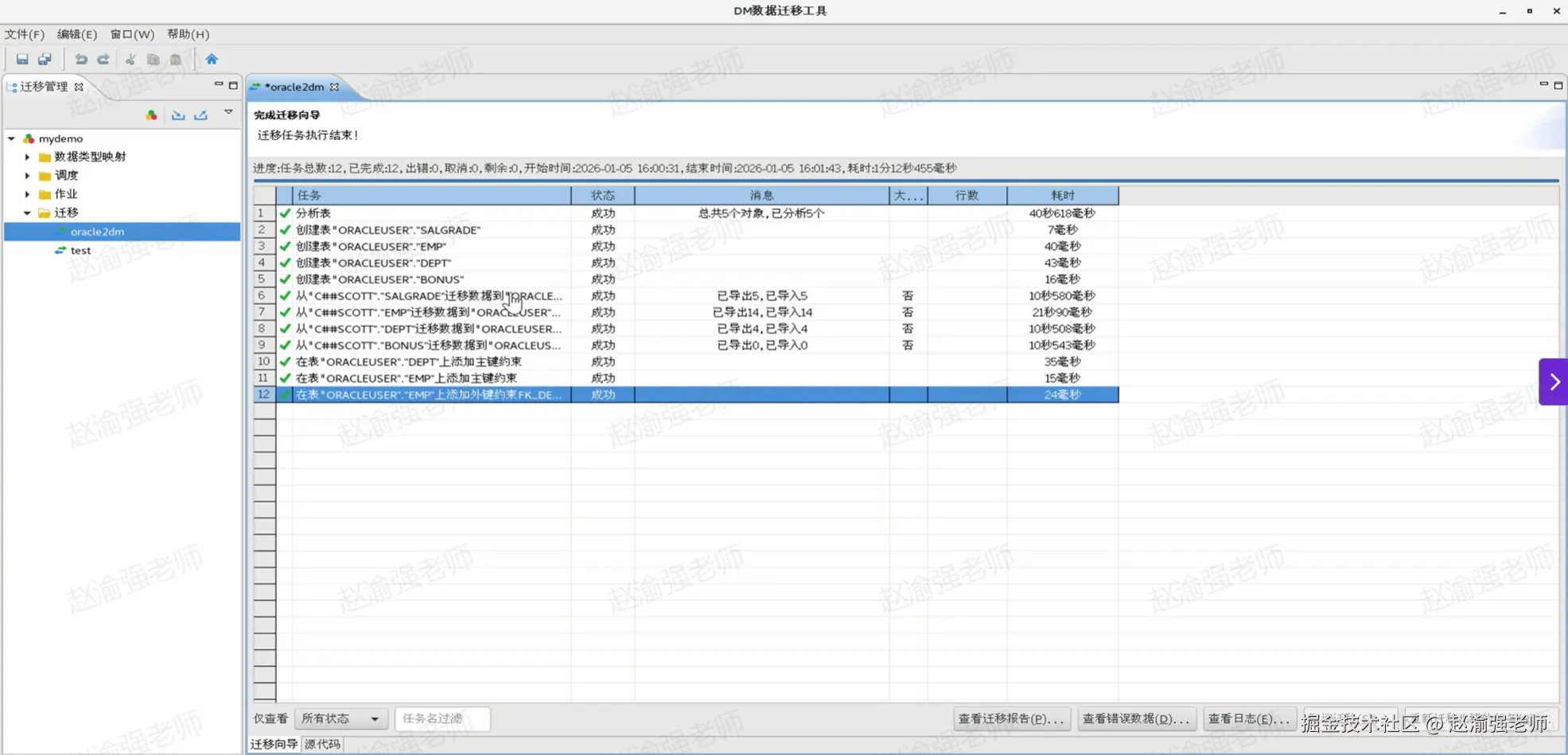Click the 行数 column header
1568x755 pixels.
pos(967,195)
